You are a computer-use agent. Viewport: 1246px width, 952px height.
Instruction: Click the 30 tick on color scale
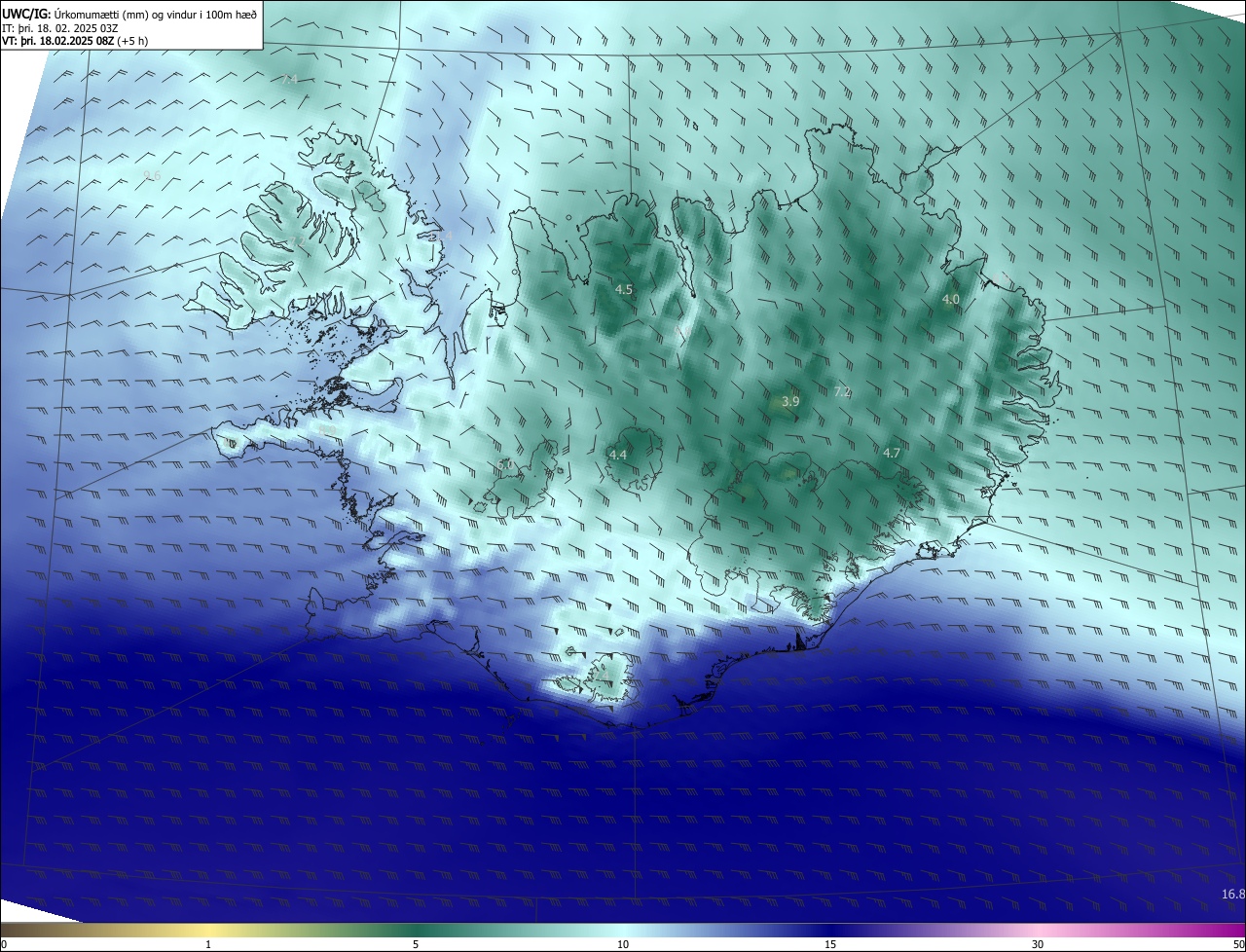[x=1038, y=944]
